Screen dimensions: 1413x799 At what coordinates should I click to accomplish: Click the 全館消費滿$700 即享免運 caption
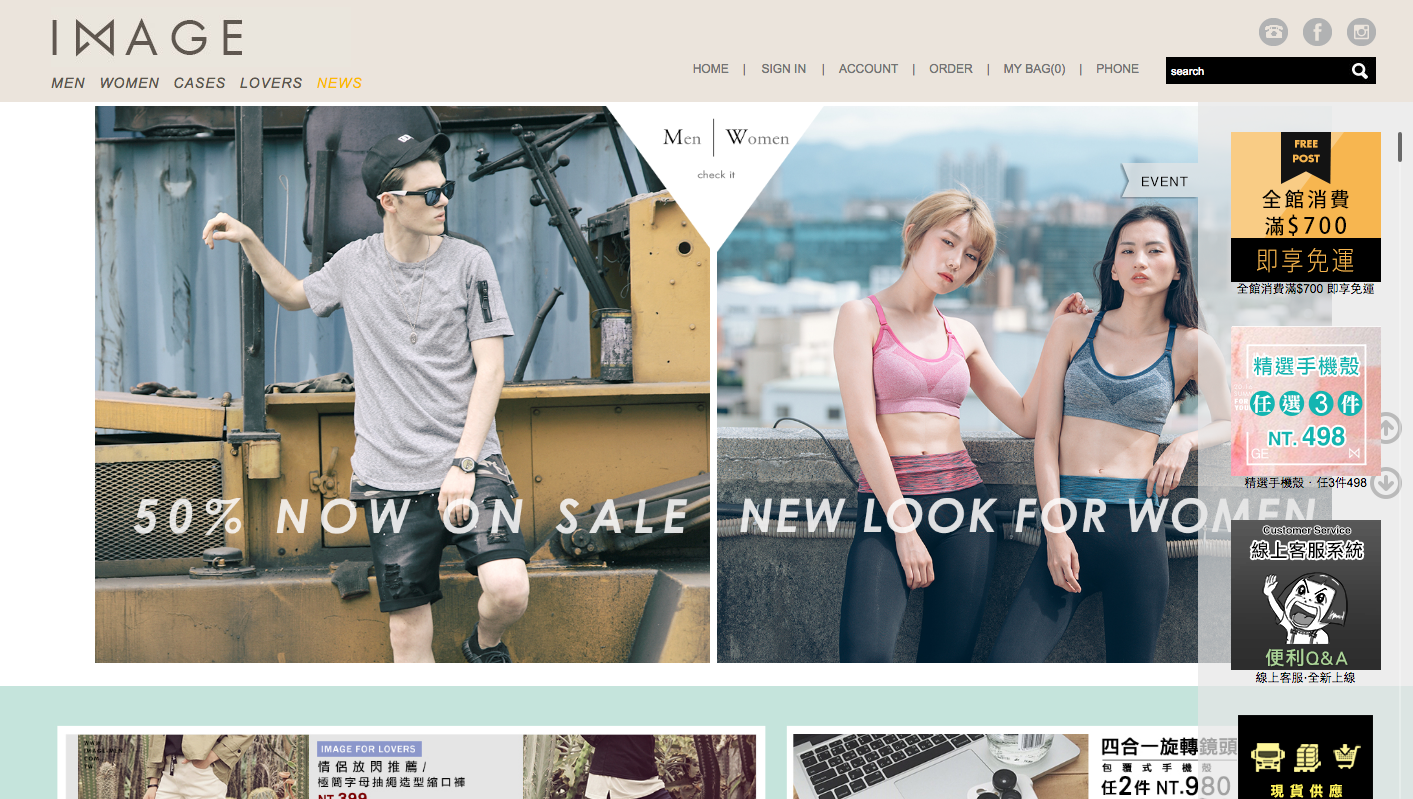click(x=1305, y=289)
